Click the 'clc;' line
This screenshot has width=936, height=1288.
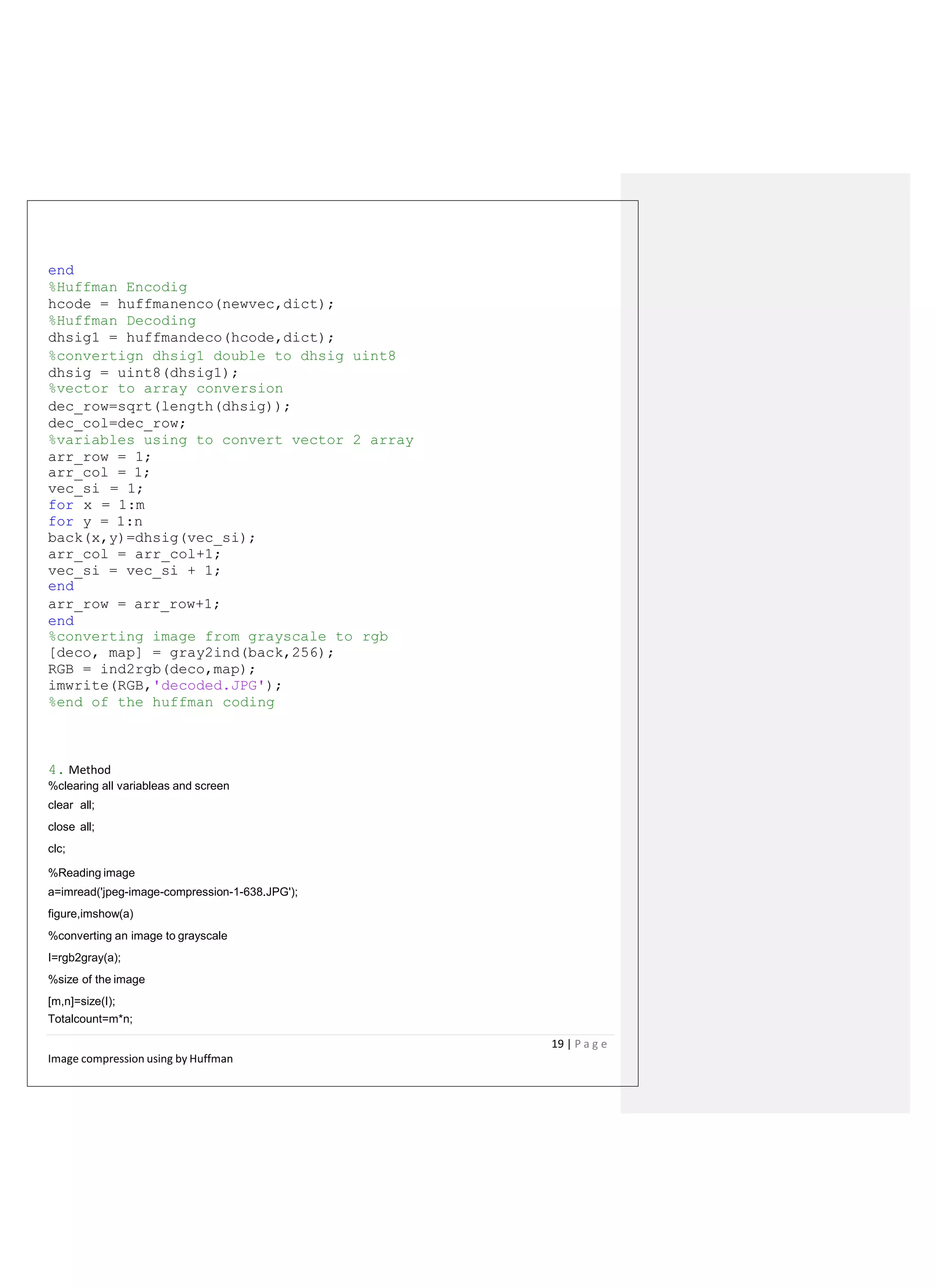tap(57, 849)
